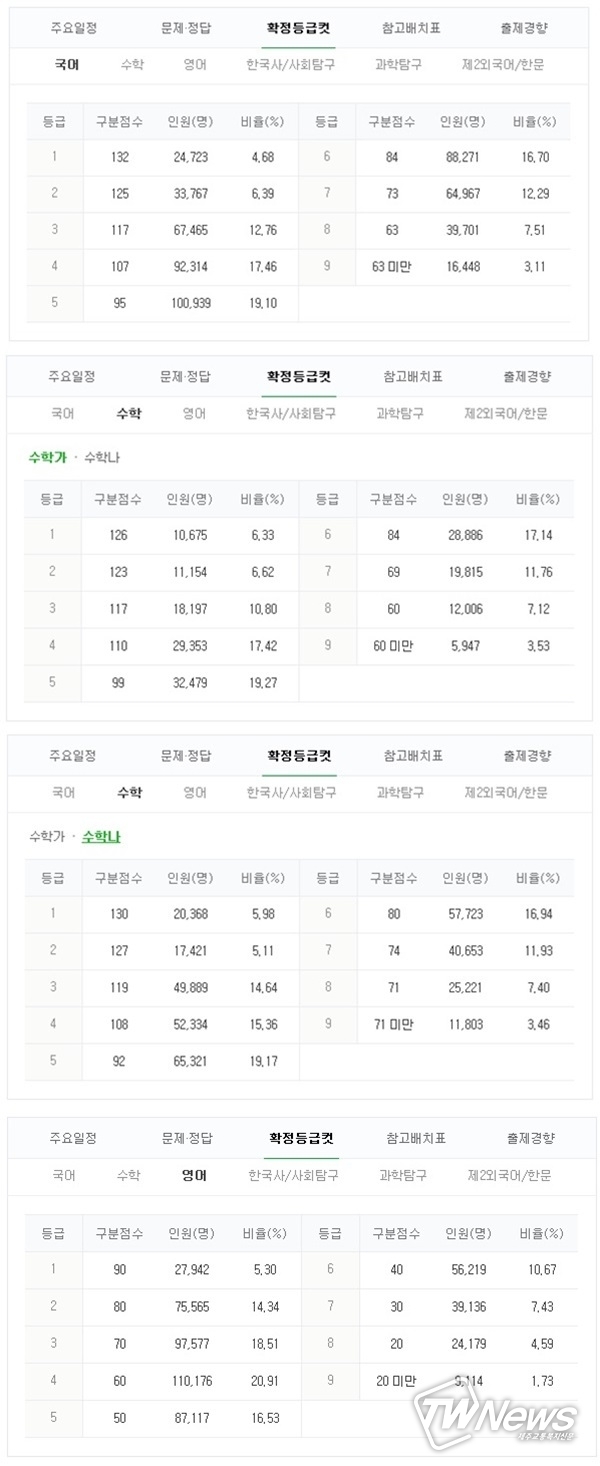Switch to 수학가 from the 수학나 table

tap(48, 836)
